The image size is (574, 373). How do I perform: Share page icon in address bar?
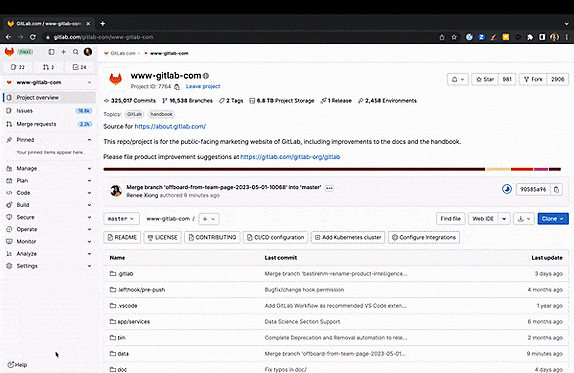point(442,37)
